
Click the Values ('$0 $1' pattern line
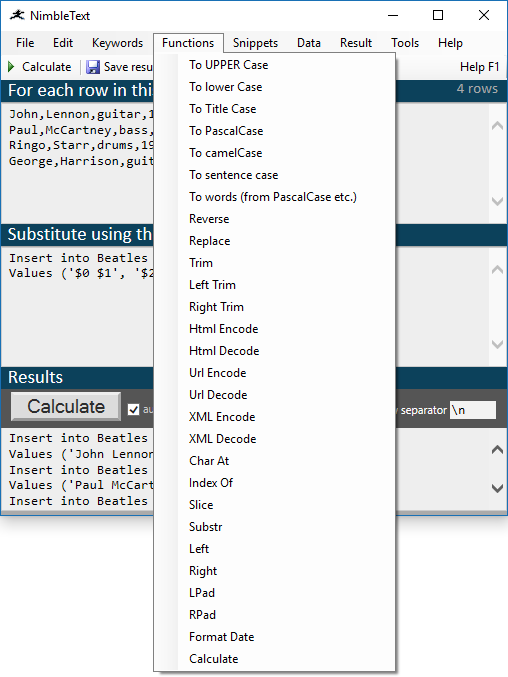tap(81, 273)
